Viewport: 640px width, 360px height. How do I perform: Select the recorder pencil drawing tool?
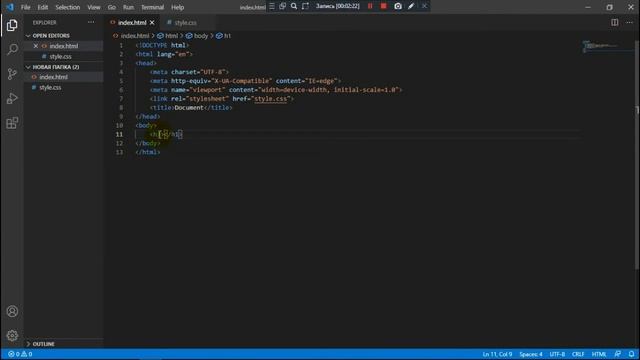click(411, 6)
